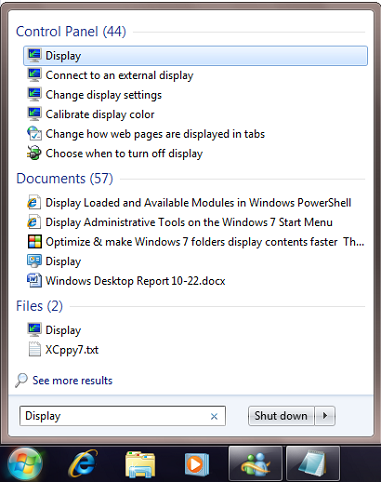Click text file icon of XCppy7.txt
The image size is (381, 482).
click(34, 349)
